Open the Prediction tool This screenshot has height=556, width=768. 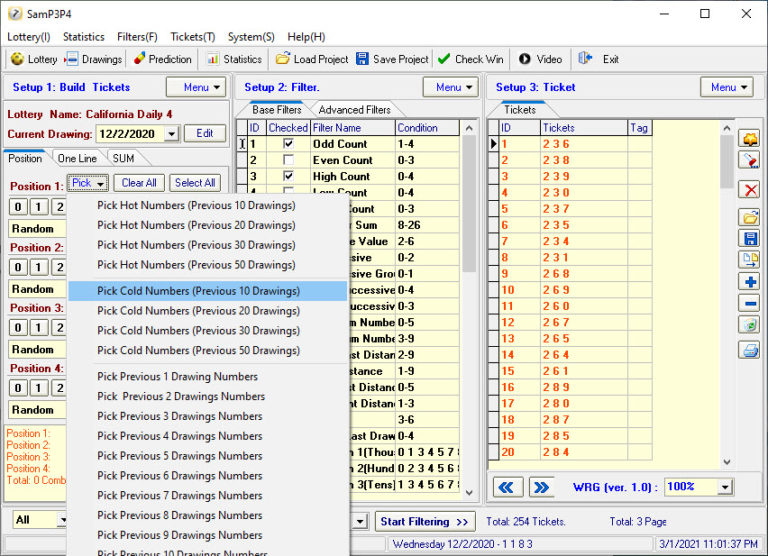click(163, 59)
